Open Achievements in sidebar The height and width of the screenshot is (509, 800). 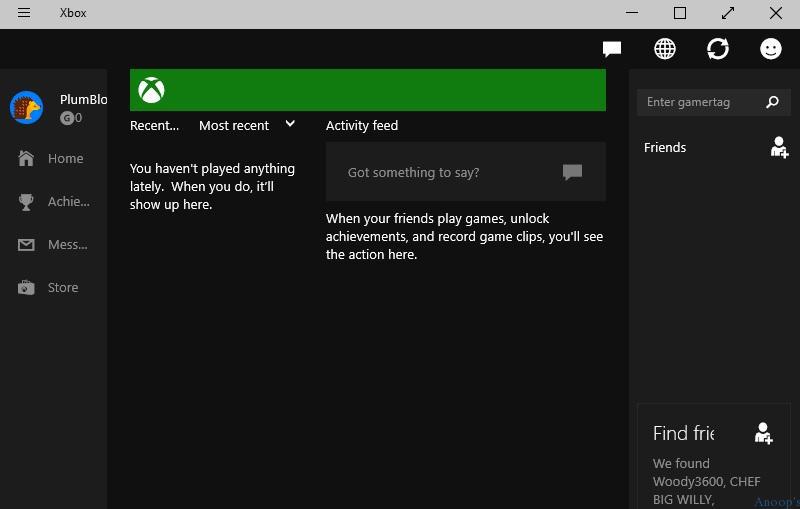coord(54,202)
